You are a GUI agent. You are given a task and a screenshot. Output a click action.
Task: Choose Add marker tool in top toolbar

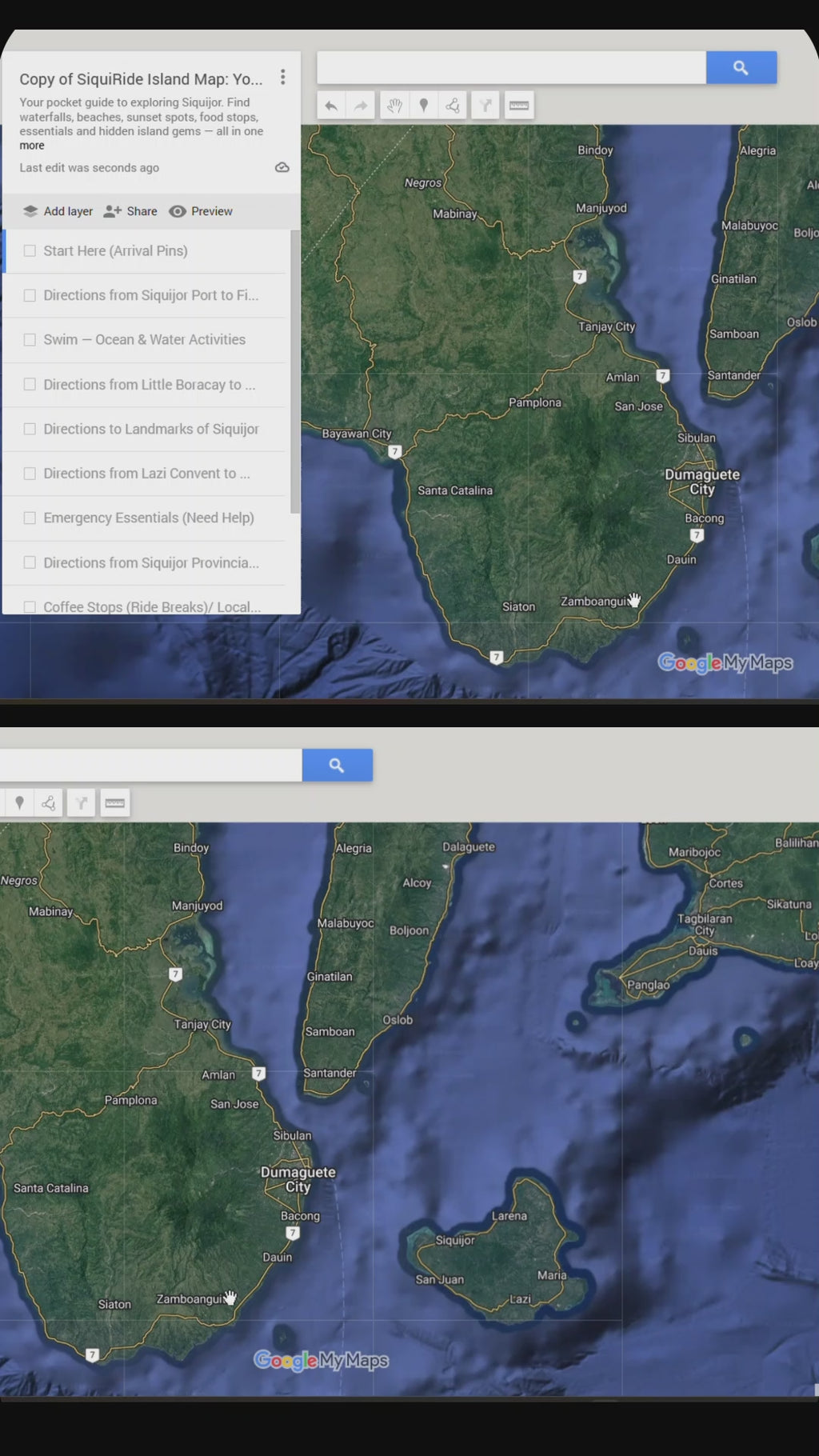click(424, 106)
